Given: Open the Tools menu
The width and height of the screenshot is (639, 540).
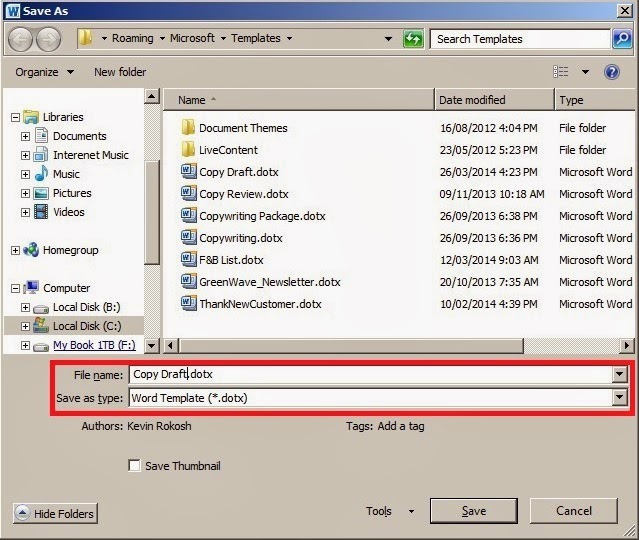Looking at the screenshot, I should coord(390,511).
